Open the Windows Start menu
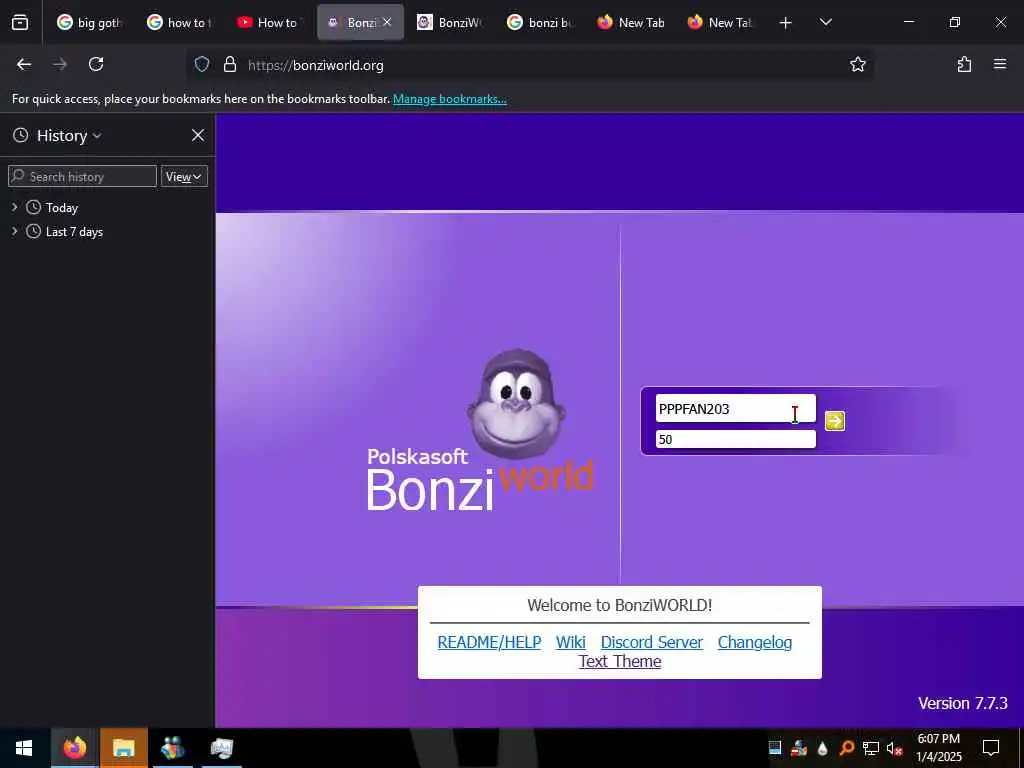Screen dimensions: 1024x768 (x=24, y=748)
